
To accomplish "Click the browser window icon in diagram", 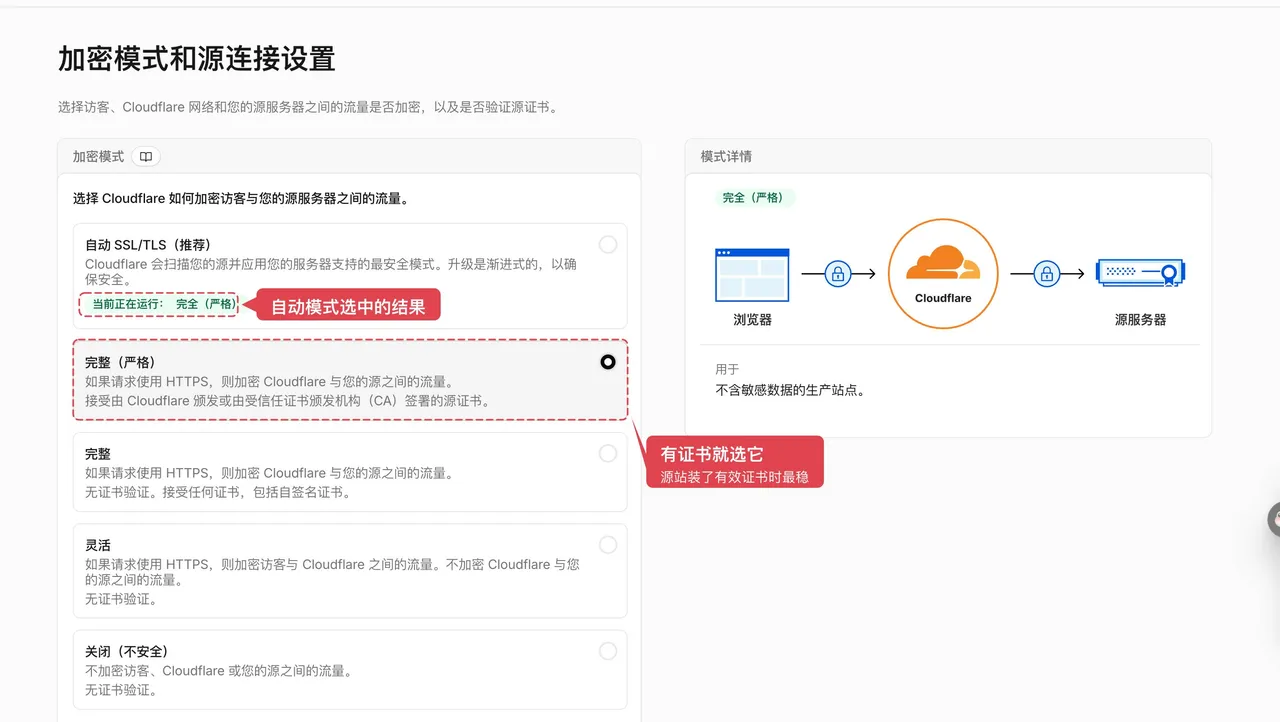I will point(752,275).
